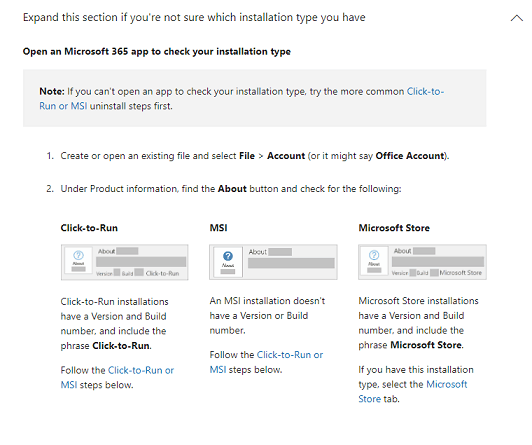Open the Microsoft Store tab link
532x445 pixels.
(x=413, y=391)
